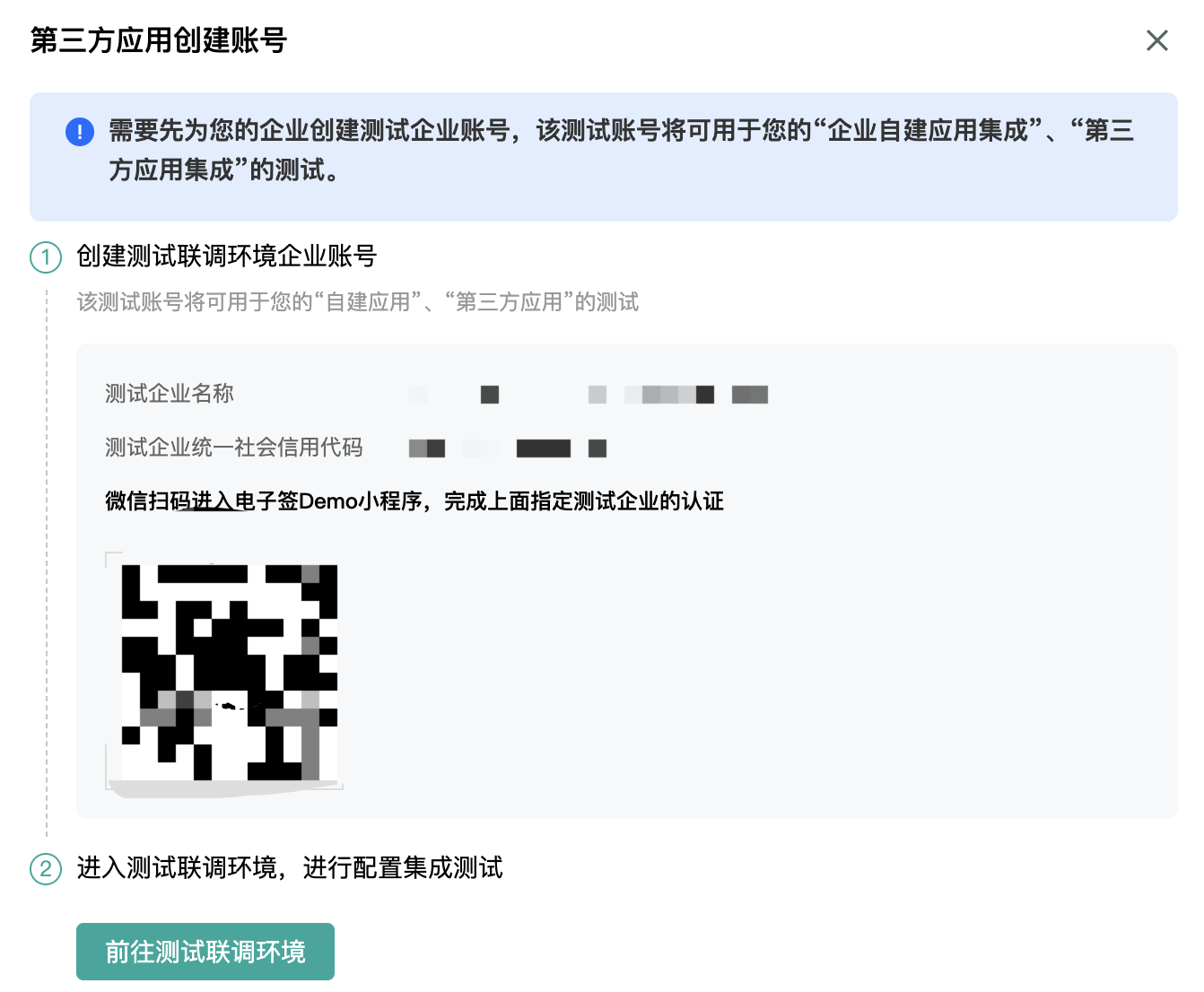Screen dimensions: 1204x992
Task: Click the “企业自建应用集成” phrase in banner
Action: click(928, 131)
